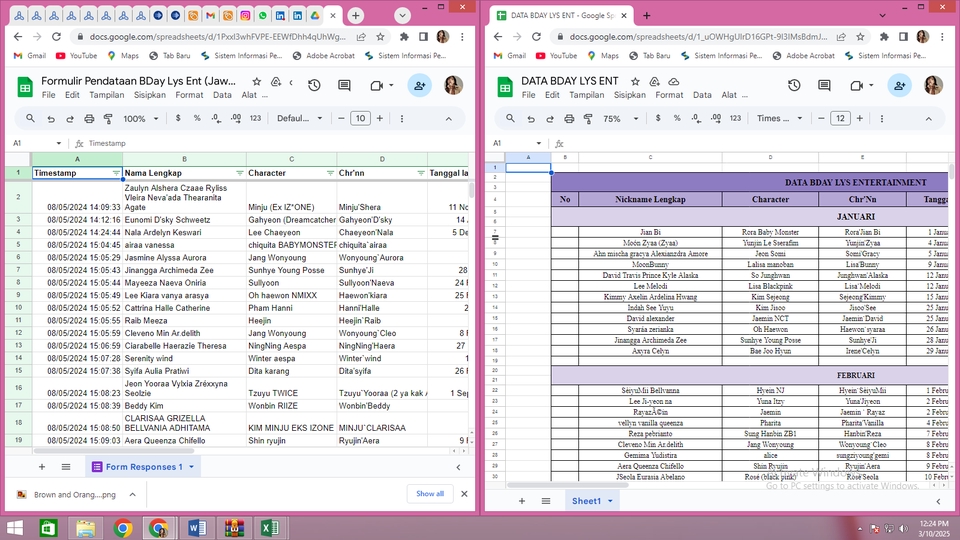Select cell 'Jasmine Alyssa Aurora' in left sheet
Image resolution: width=960 pixels, height=540 pixels.
point(184,258)
